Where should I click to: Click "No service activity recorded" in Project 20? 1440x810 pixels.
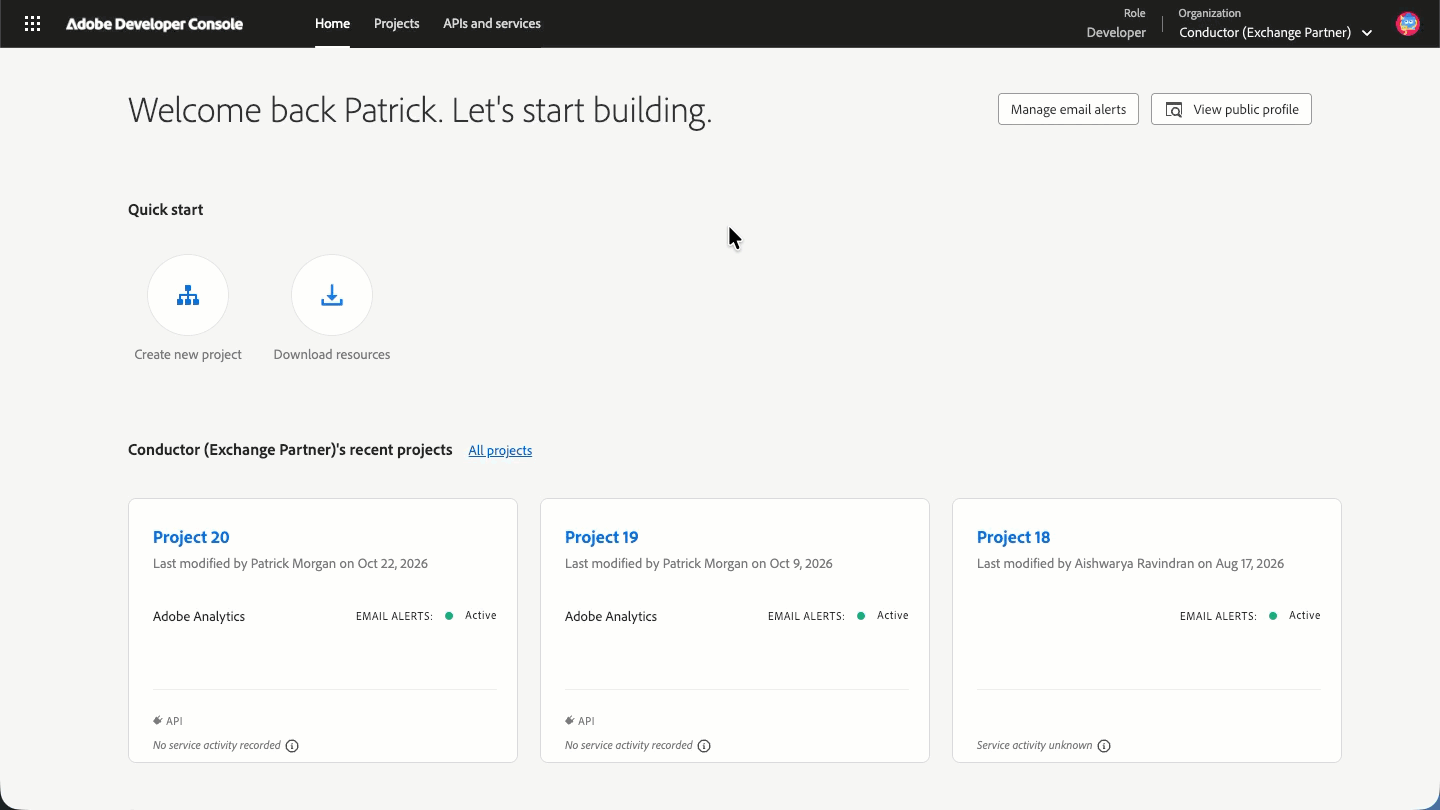[x=216, y=746]
